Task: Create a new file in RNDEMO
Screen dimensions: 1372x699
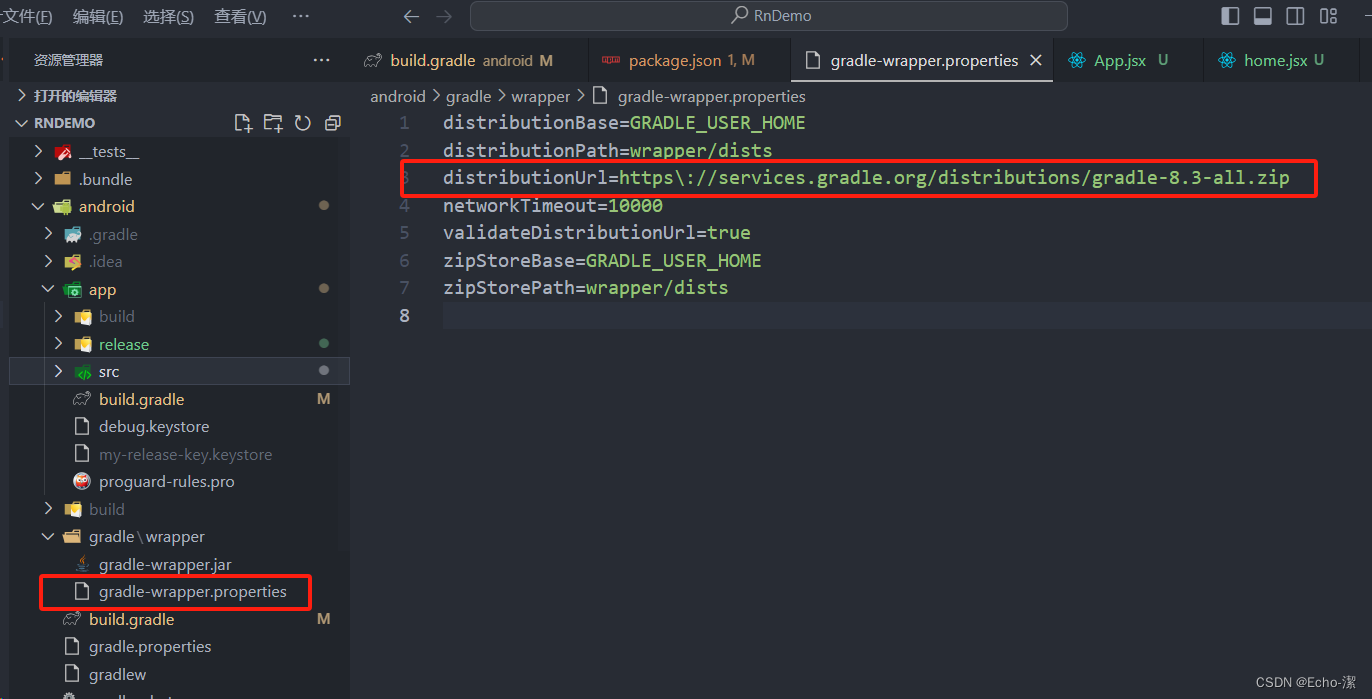Action: tap(243, 123)
